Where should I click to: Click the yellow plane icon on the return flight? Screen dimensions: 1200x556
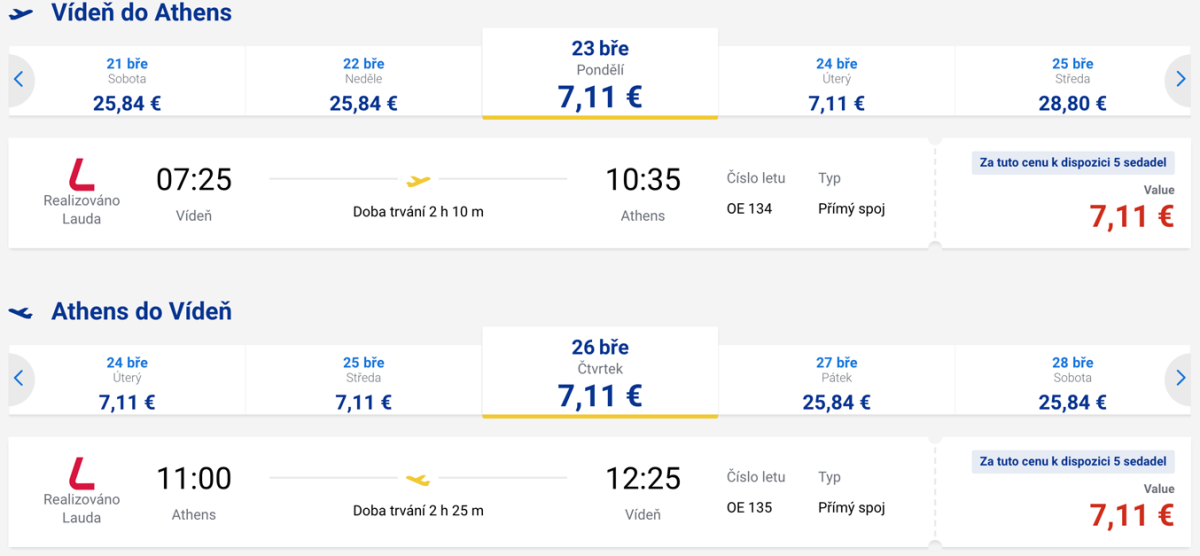(418, 480)
